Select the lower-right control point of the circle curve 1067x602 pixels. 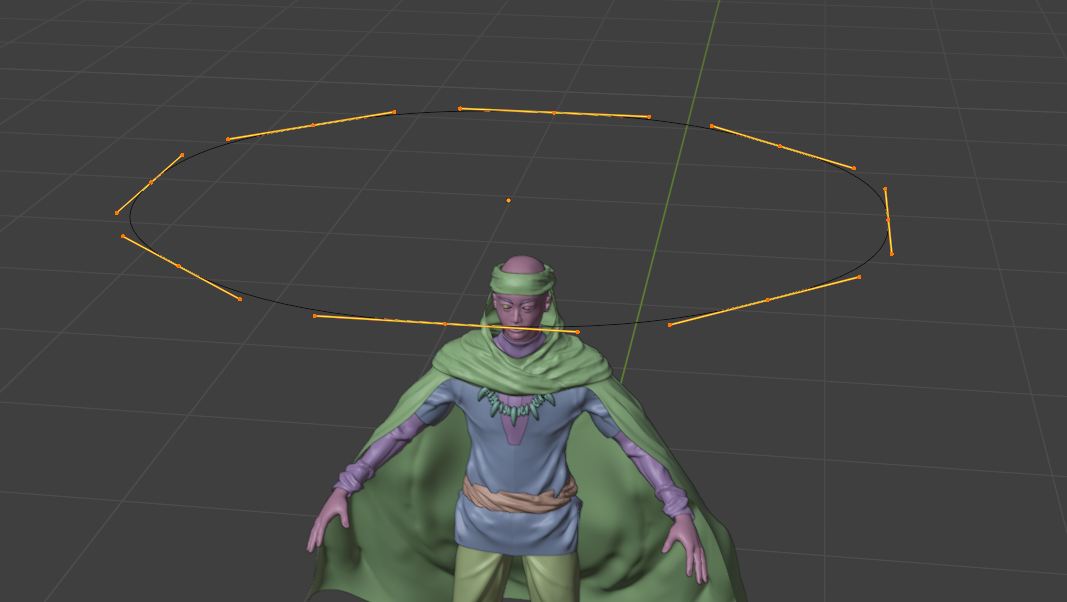point(768,299)
